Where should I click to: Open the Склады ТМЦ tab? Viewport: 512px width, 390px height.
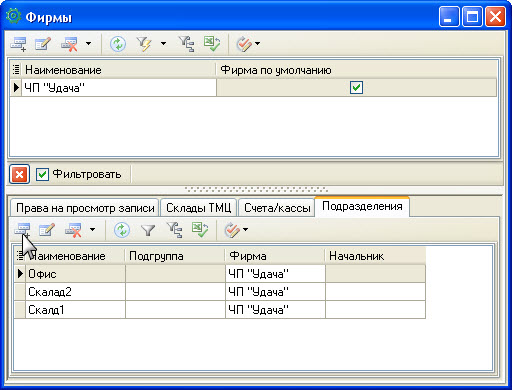(x=199, y=208)
